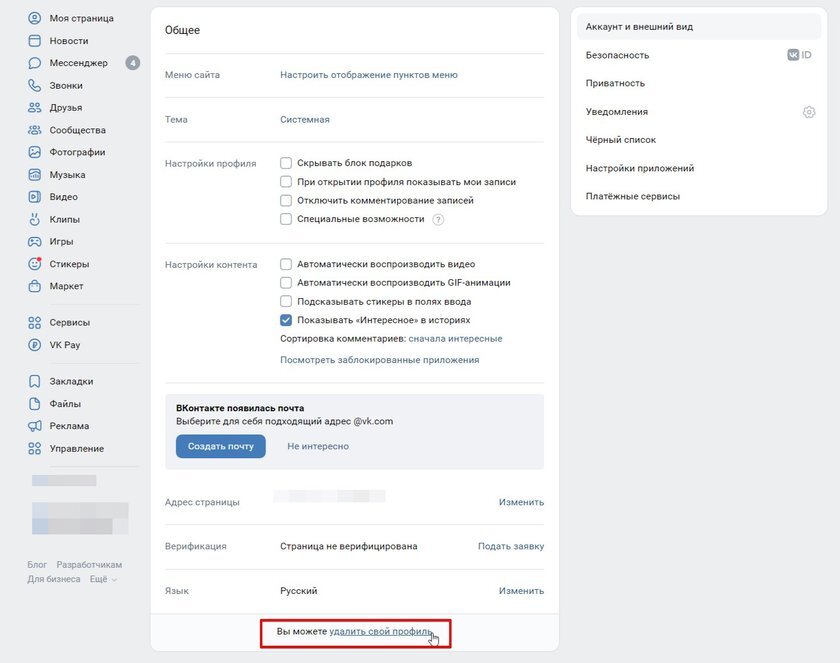Open the Music icon in the left menu
This screenshot has height=663, width=840.
click(34, 175)
